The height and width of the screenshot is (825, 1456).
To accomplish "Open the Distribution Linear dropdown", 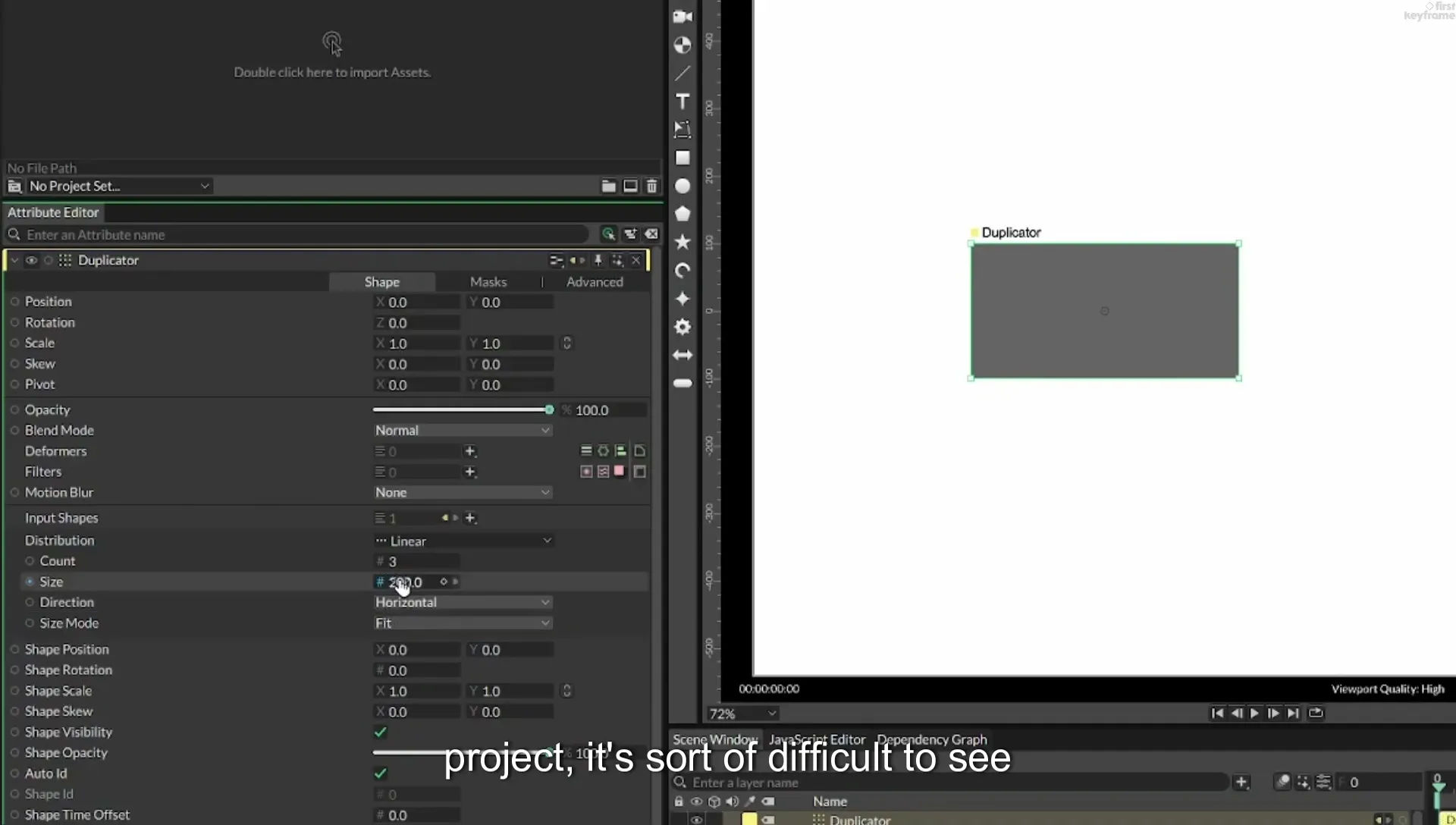I will (x=463, y=541).
